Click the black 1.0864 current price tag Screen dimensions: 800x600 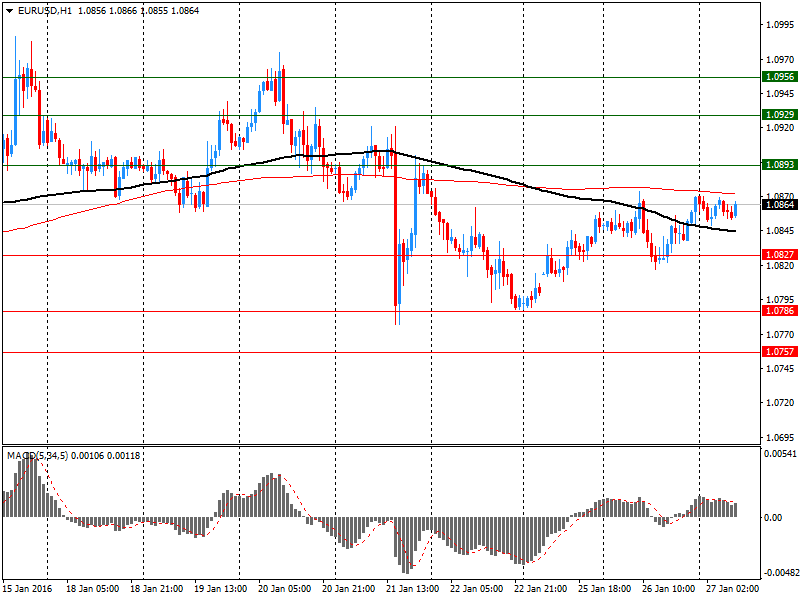(x=779, y=205)
